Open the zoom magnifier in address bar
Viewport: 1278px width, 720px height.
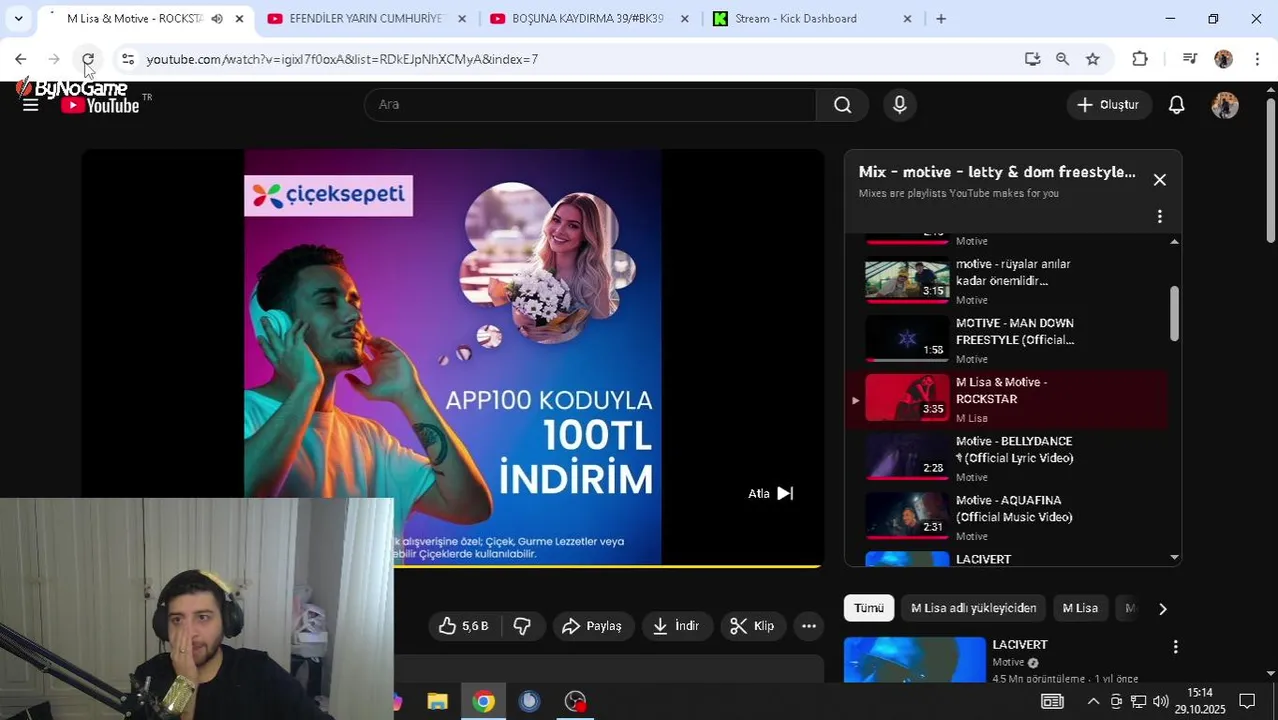tap(1063, 59)
